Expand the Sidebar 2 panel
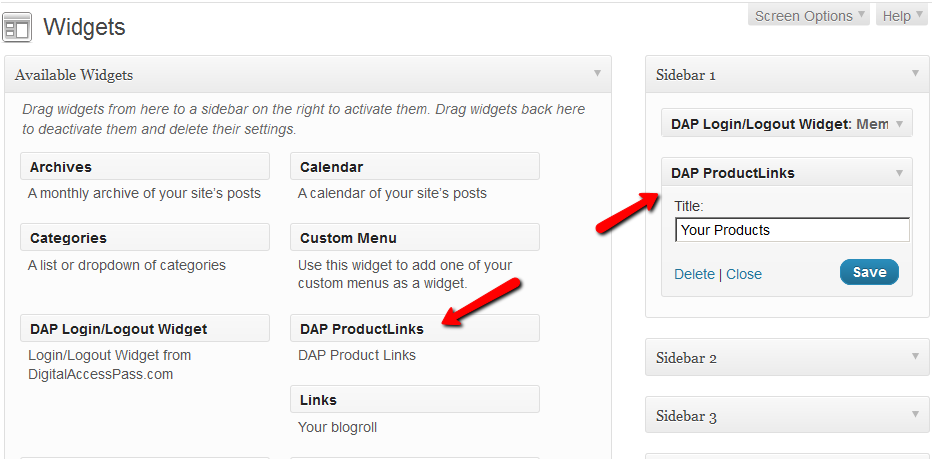The height and width of the screenshot is (459, 936). coord(914,357)
